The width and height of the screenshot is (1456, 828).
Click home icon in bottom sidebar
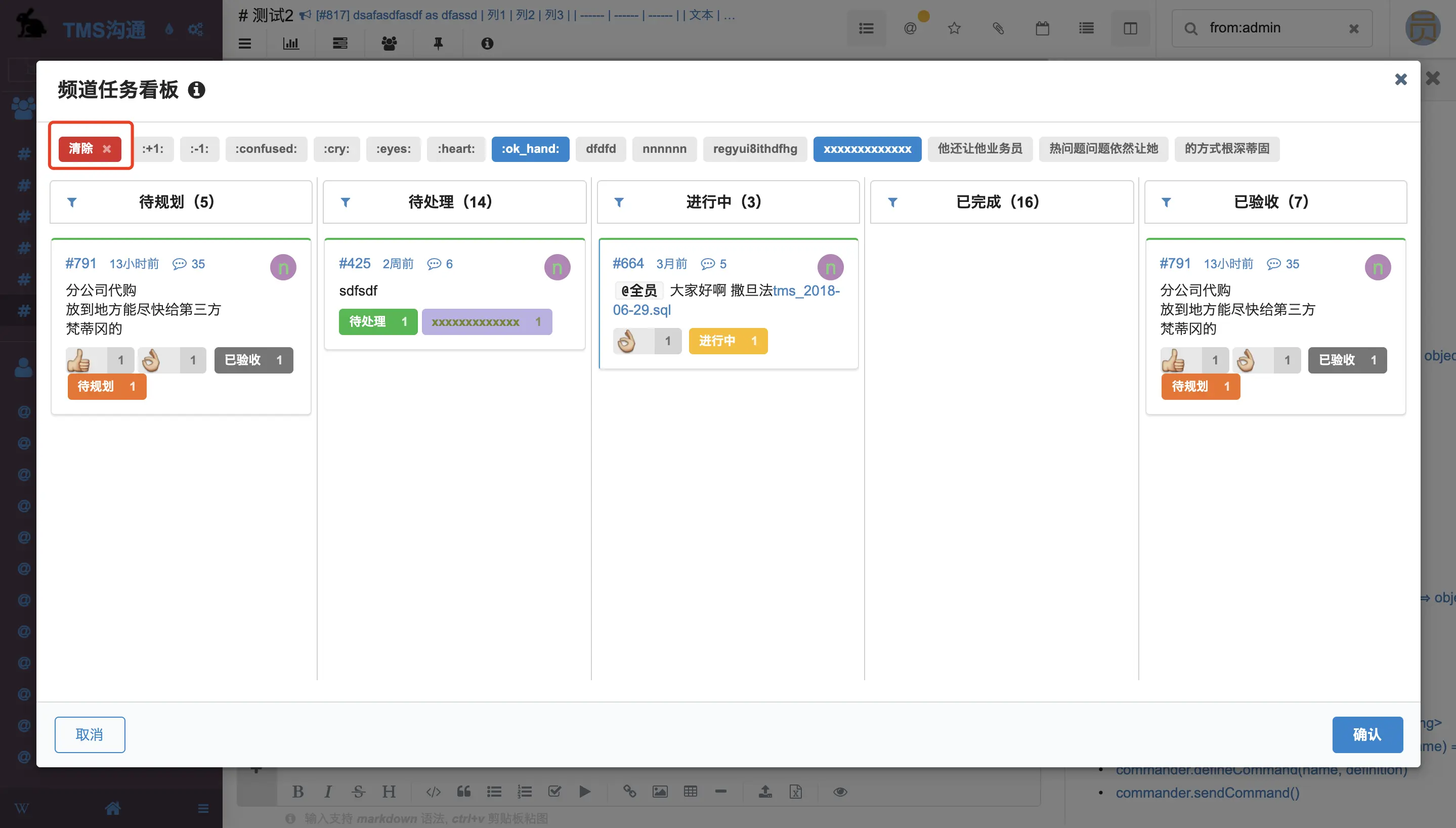coord(112,808)
